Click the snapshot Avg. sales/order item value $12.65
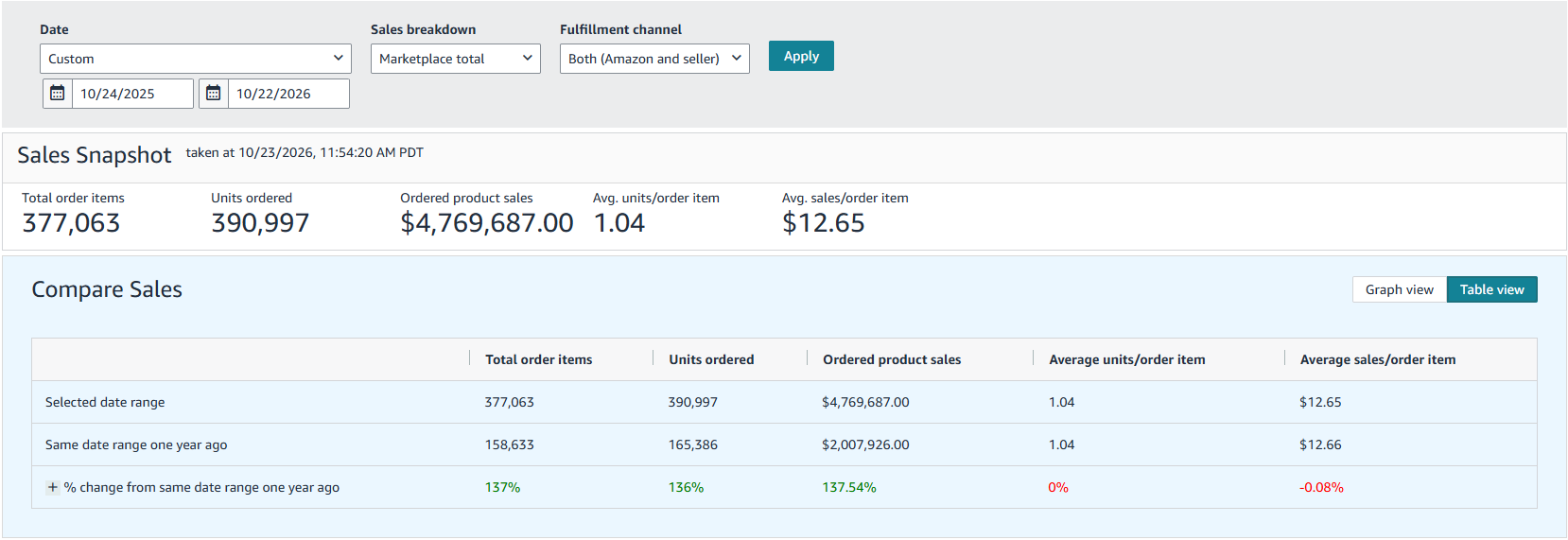Screen dimensions: 1568x540 [x=824, y=223]
